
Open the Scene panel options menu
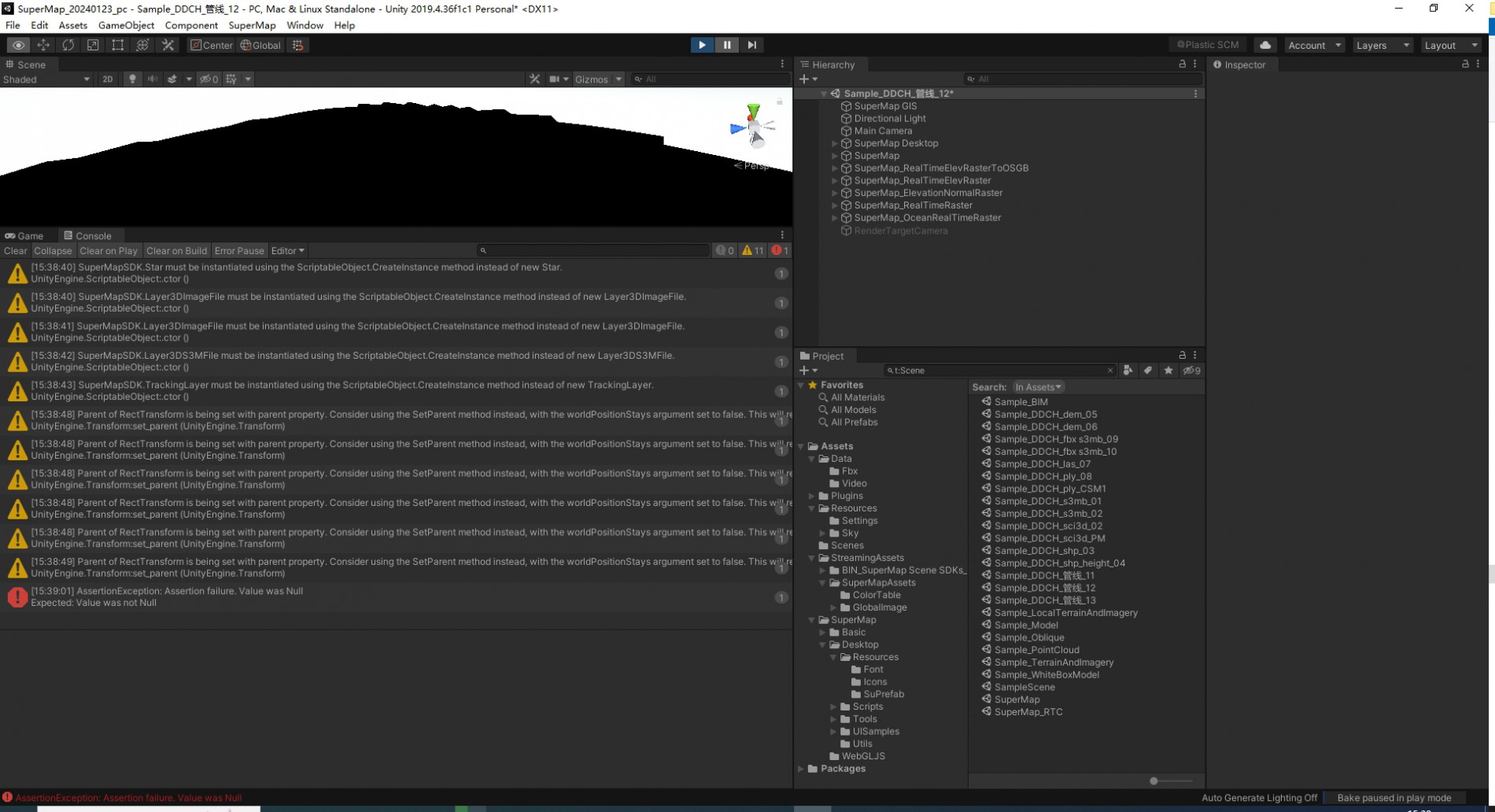pyautogui.click(x=782, y=64)
